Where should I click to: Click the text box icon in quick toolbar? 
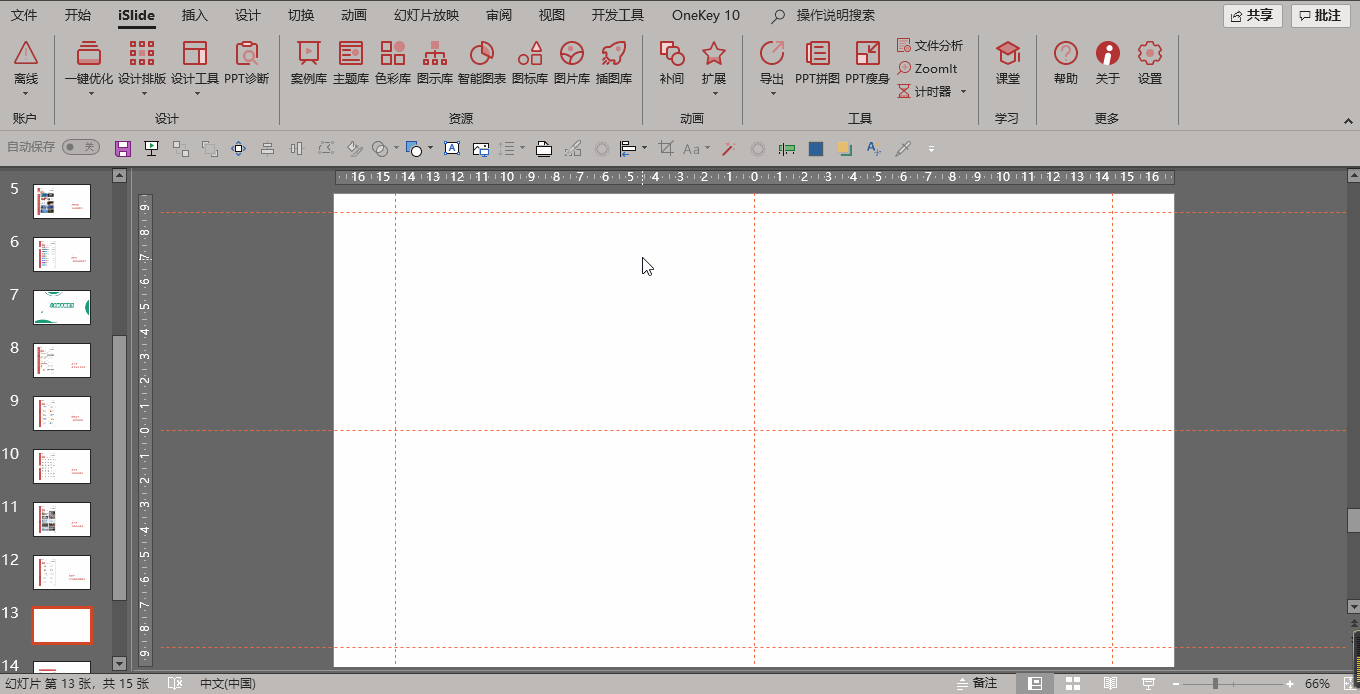pos(452,148)
